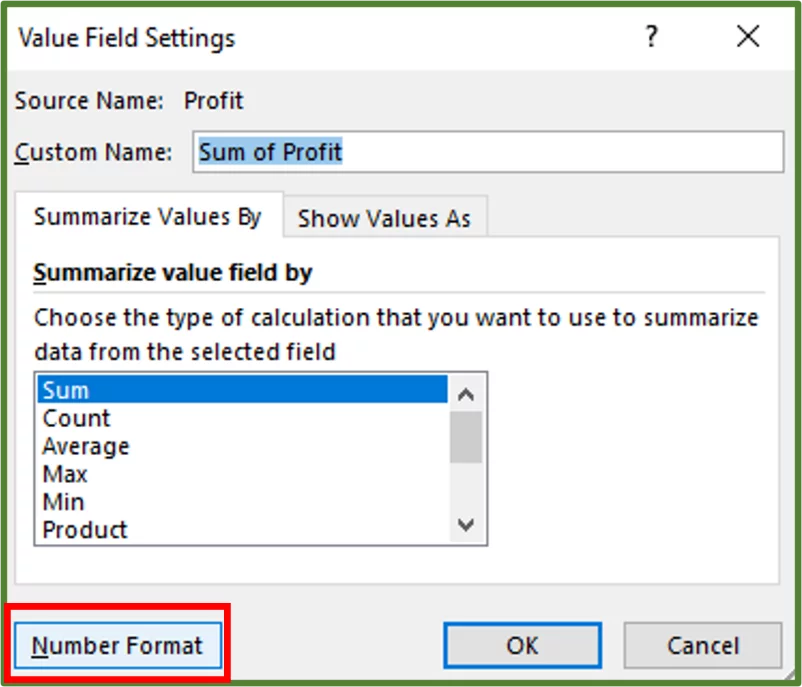Click the Value Field Settings title bar

click(x=125, y=37)
